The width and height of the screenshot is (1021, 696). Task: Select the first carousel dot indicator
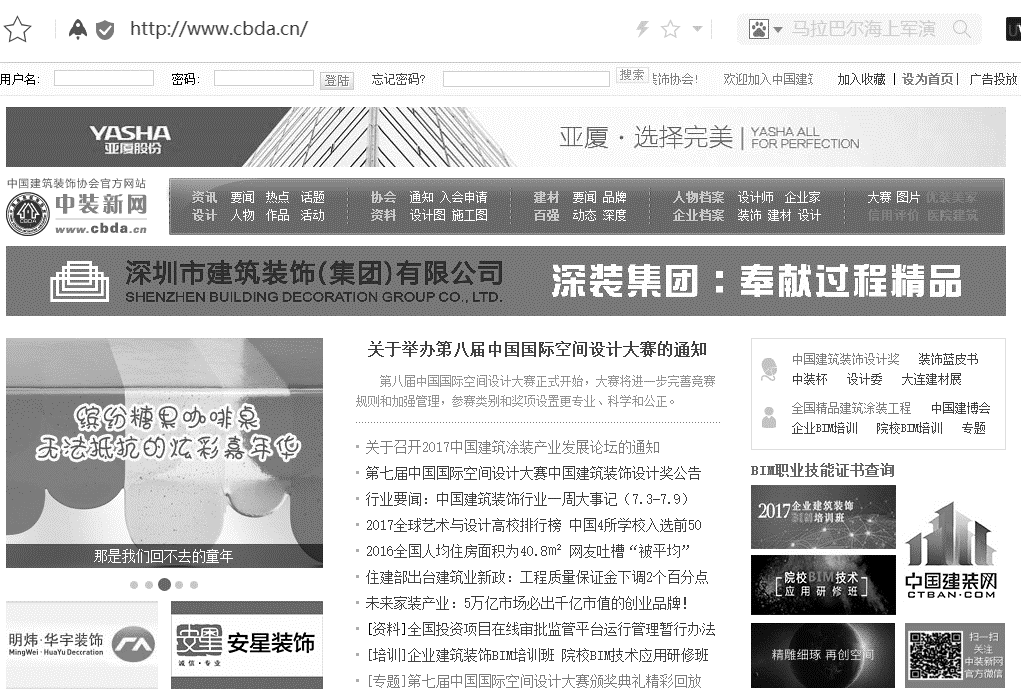134,584
